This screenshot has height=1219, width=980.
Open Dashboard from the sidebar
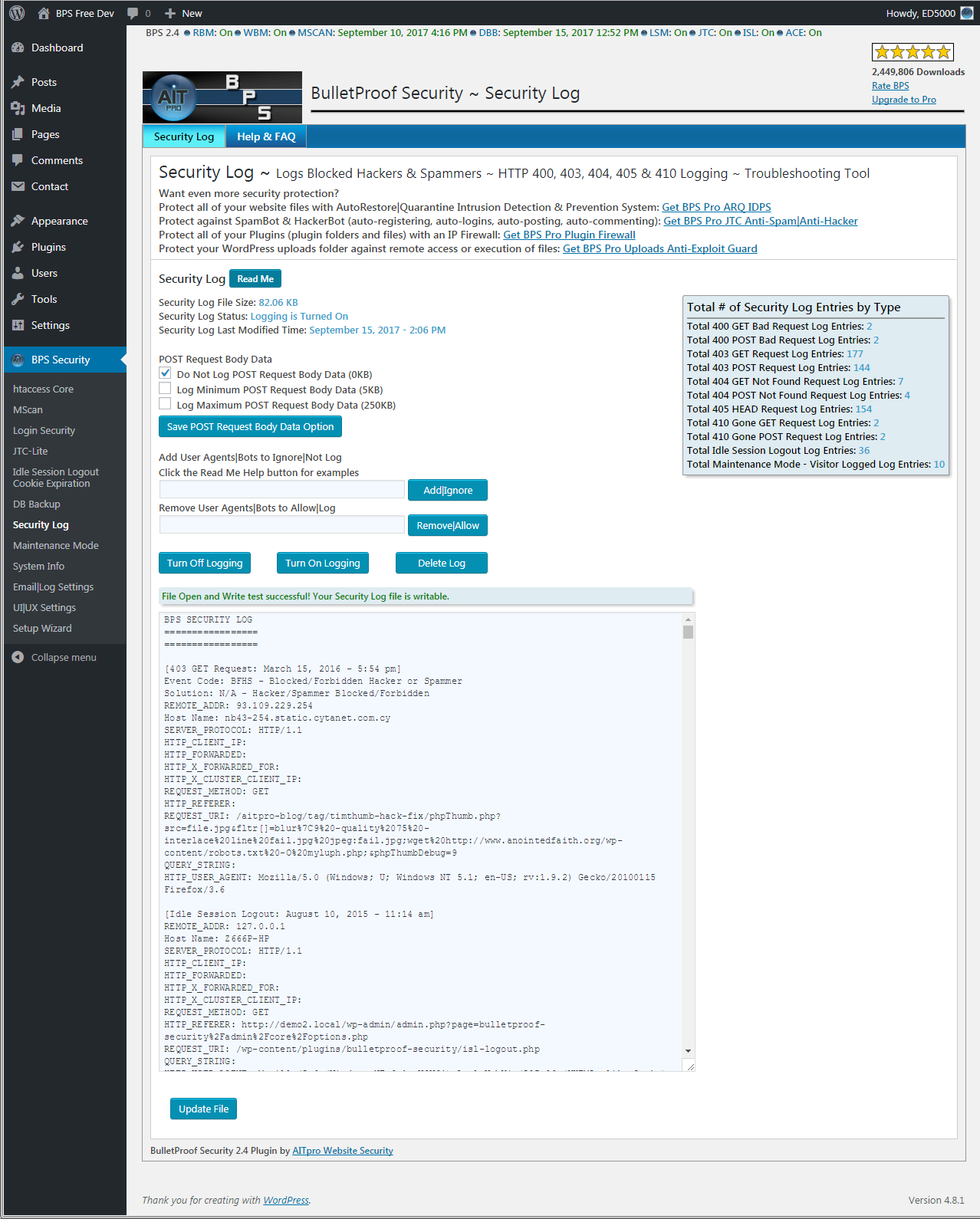(x=64, y=48)
